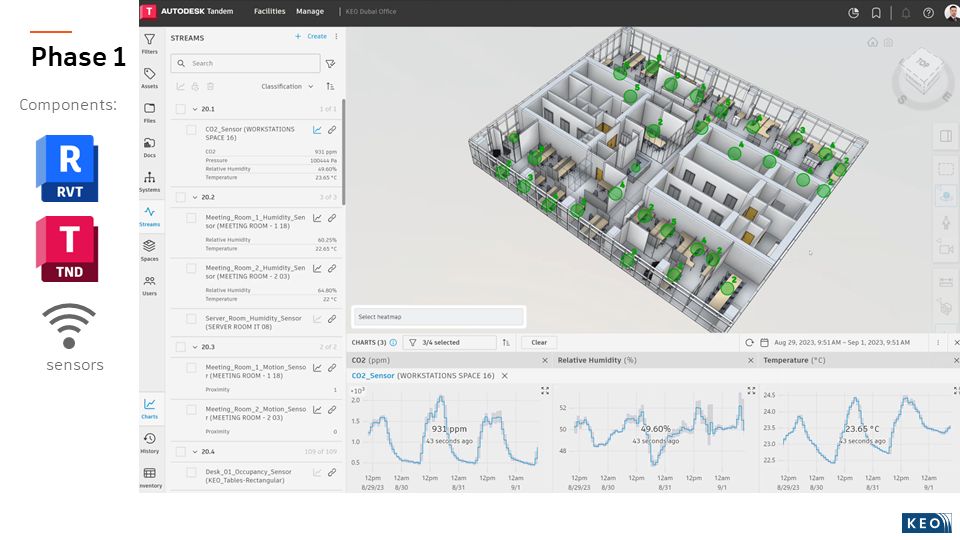This screenshot has width=960, height=540.
Task: Open the Inventory view
Action: point(149,477)
